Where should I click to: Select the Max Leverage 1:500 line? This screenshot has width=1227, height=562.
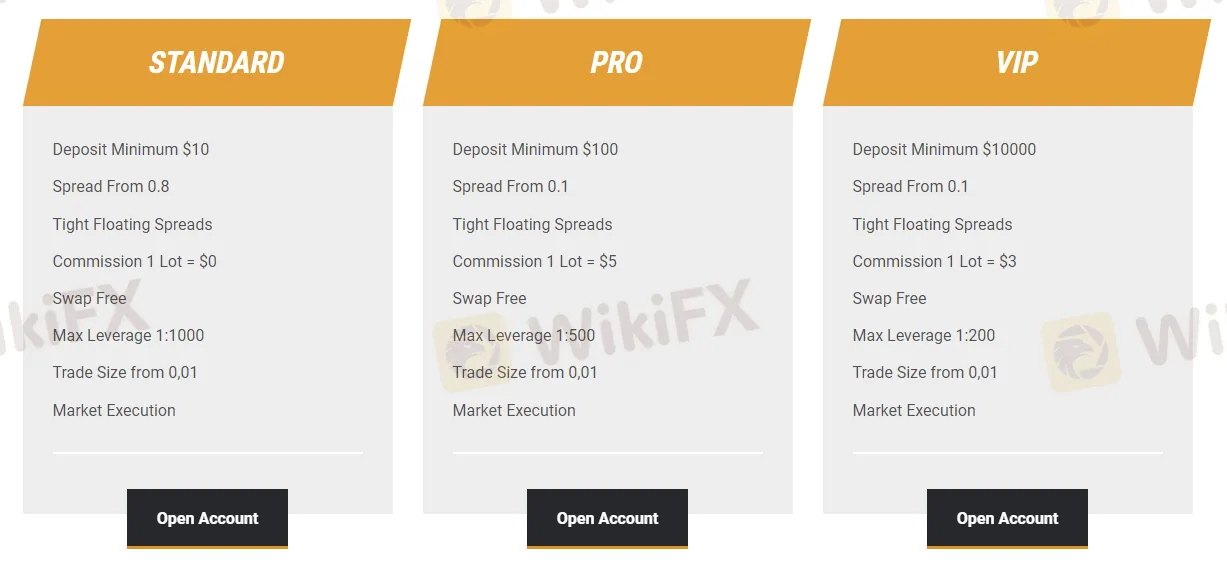click(524, 335)
